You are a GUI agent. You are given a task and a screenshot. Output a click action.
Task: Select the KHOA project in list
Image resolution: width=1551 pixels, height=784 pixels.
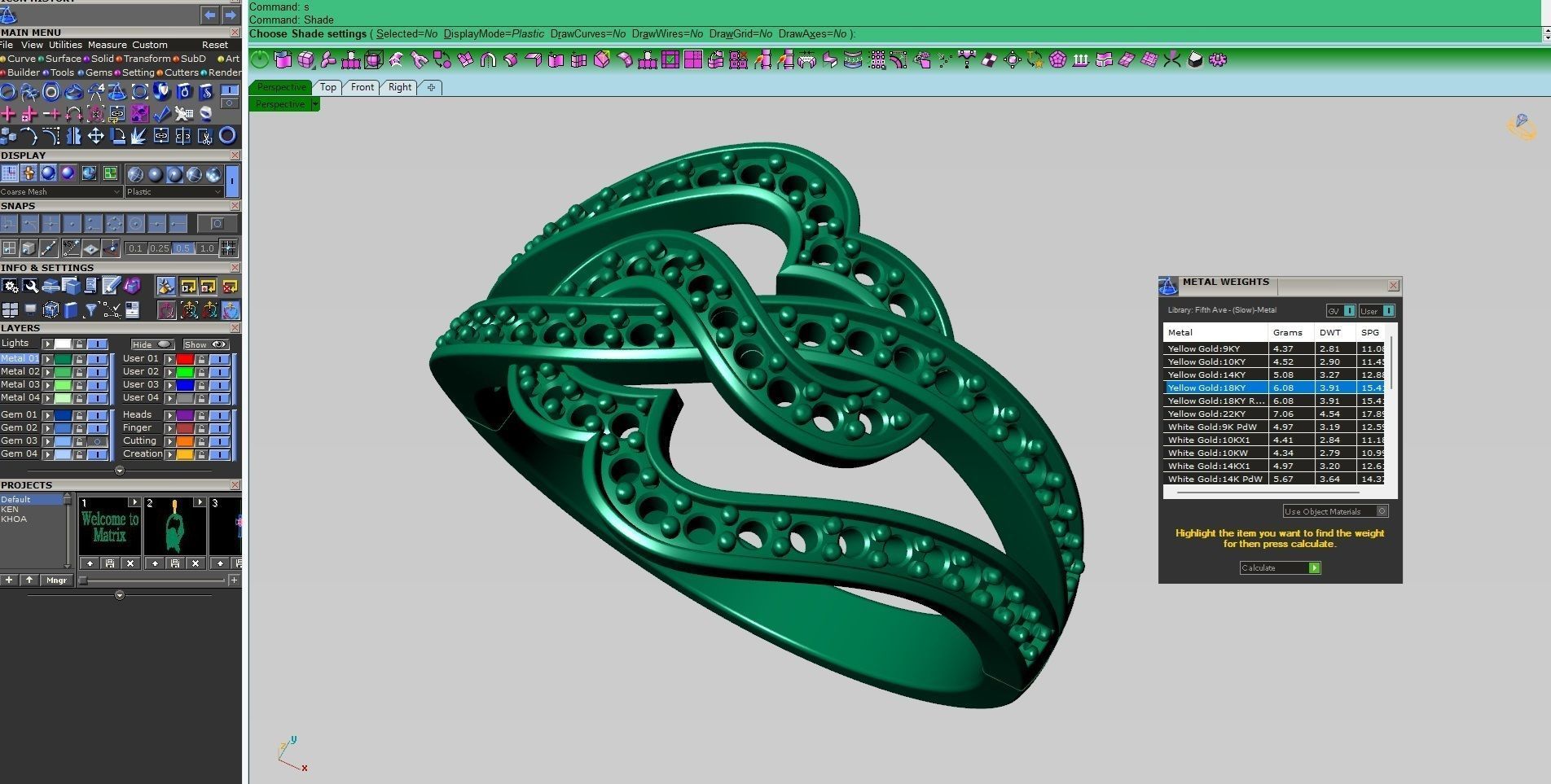(x=14, y=519)
